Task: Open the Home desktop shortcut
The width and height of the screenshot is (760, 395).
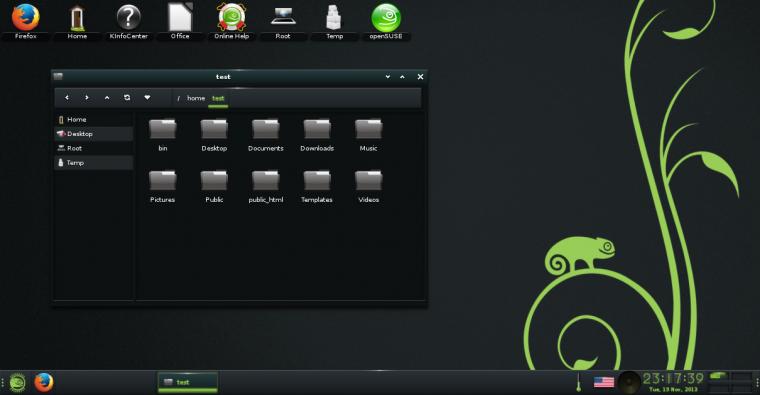Action: (77, 21)
